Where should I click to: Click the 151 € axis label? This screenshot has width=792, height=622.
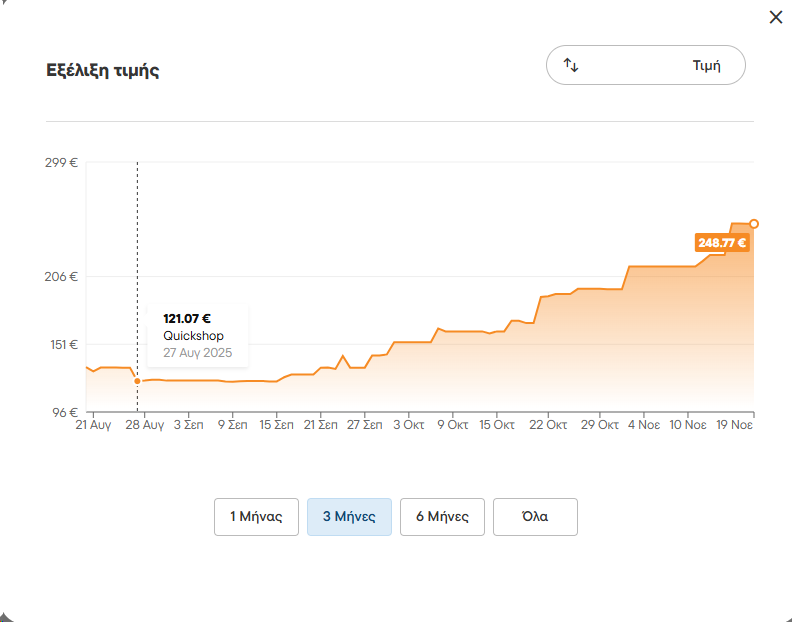click(x=64, y=345)
